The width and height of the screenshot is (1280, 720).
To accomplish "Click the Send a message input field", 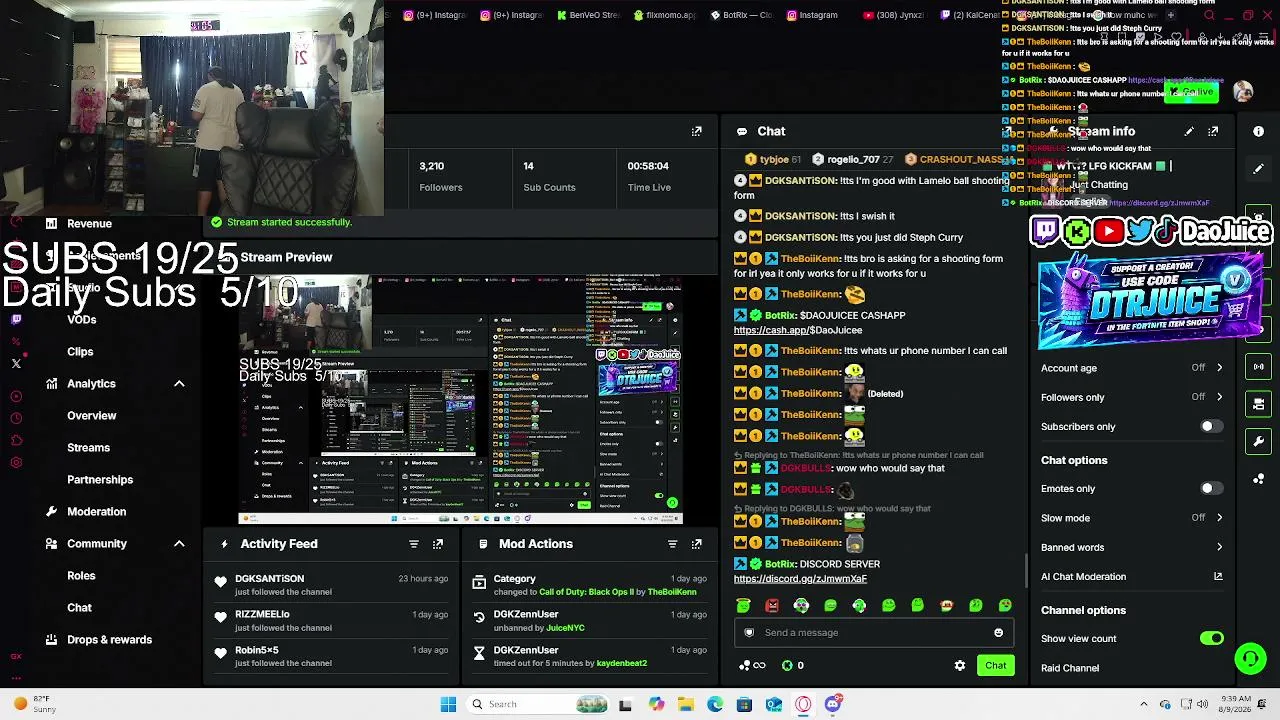I will point(875,632).
